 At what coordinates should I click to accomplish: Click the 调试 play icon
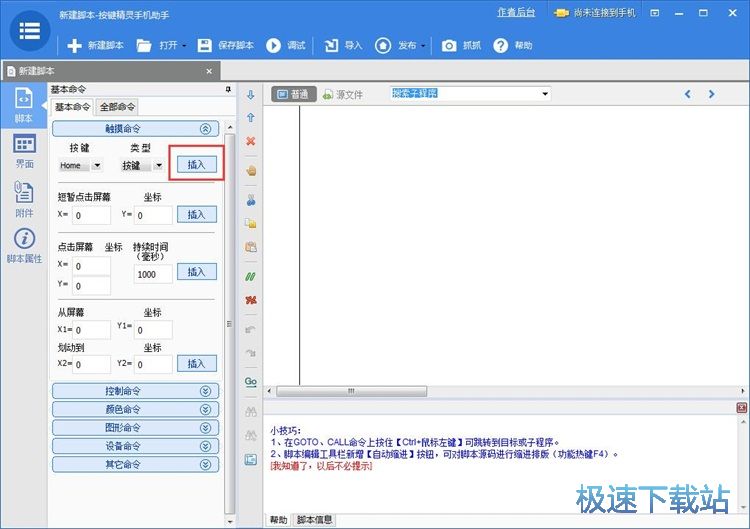click(273, 45)
